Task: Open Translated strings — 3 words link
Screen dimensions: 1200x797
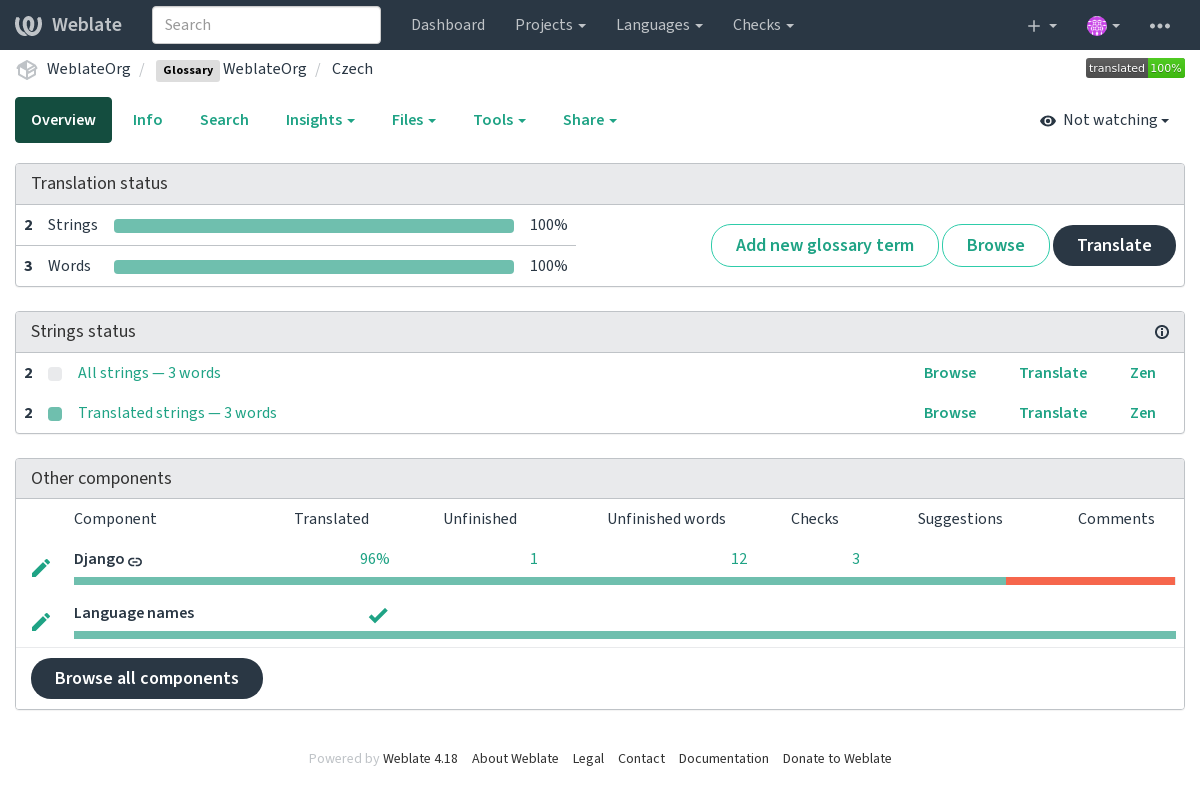Action: pyautogui.click(x=177, y=413)
